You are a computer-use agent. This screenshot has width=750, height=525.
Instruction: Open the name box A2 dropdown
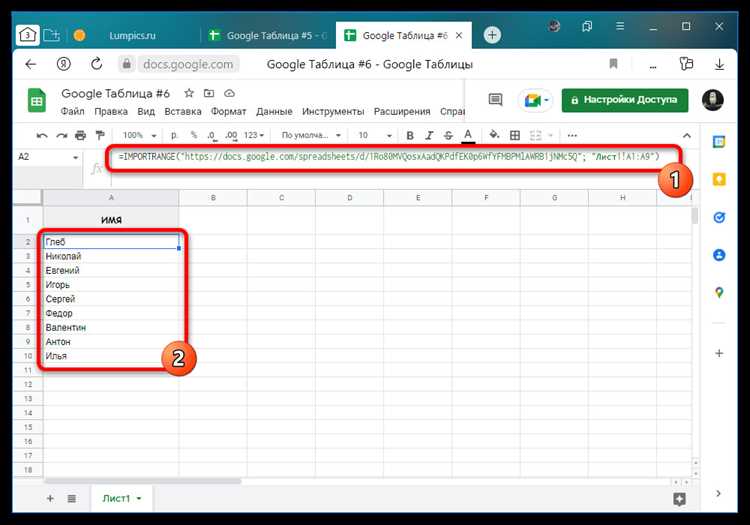click(x=76, y=157)
